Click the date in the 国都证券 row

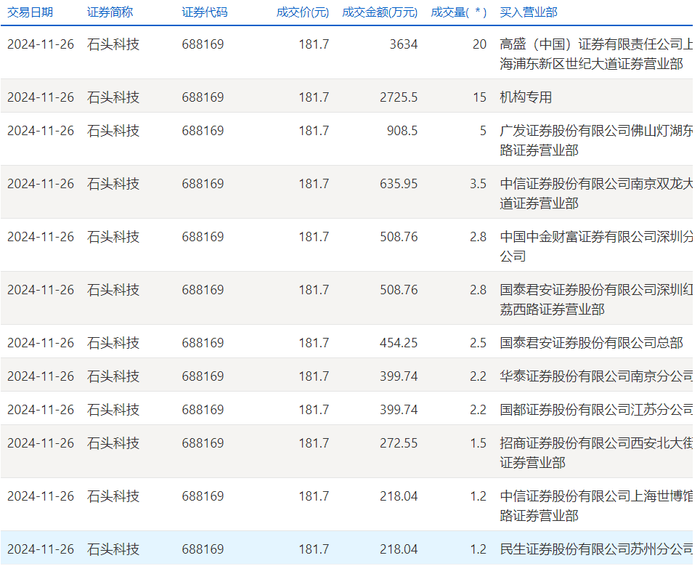tap(41, 410)
